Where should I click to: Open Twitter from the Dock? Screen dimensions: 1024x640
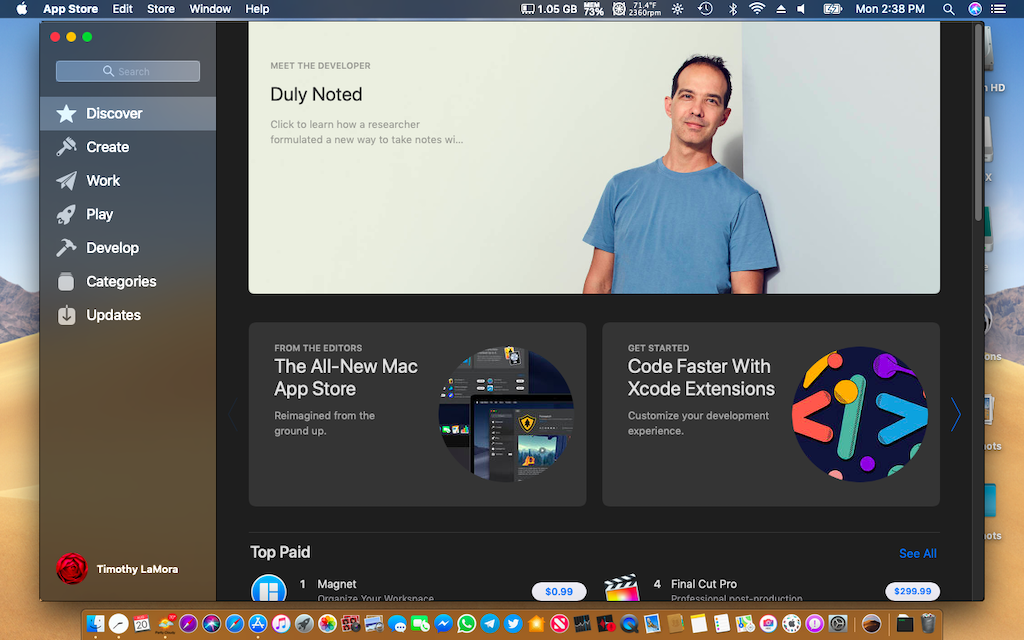[513, 624]
